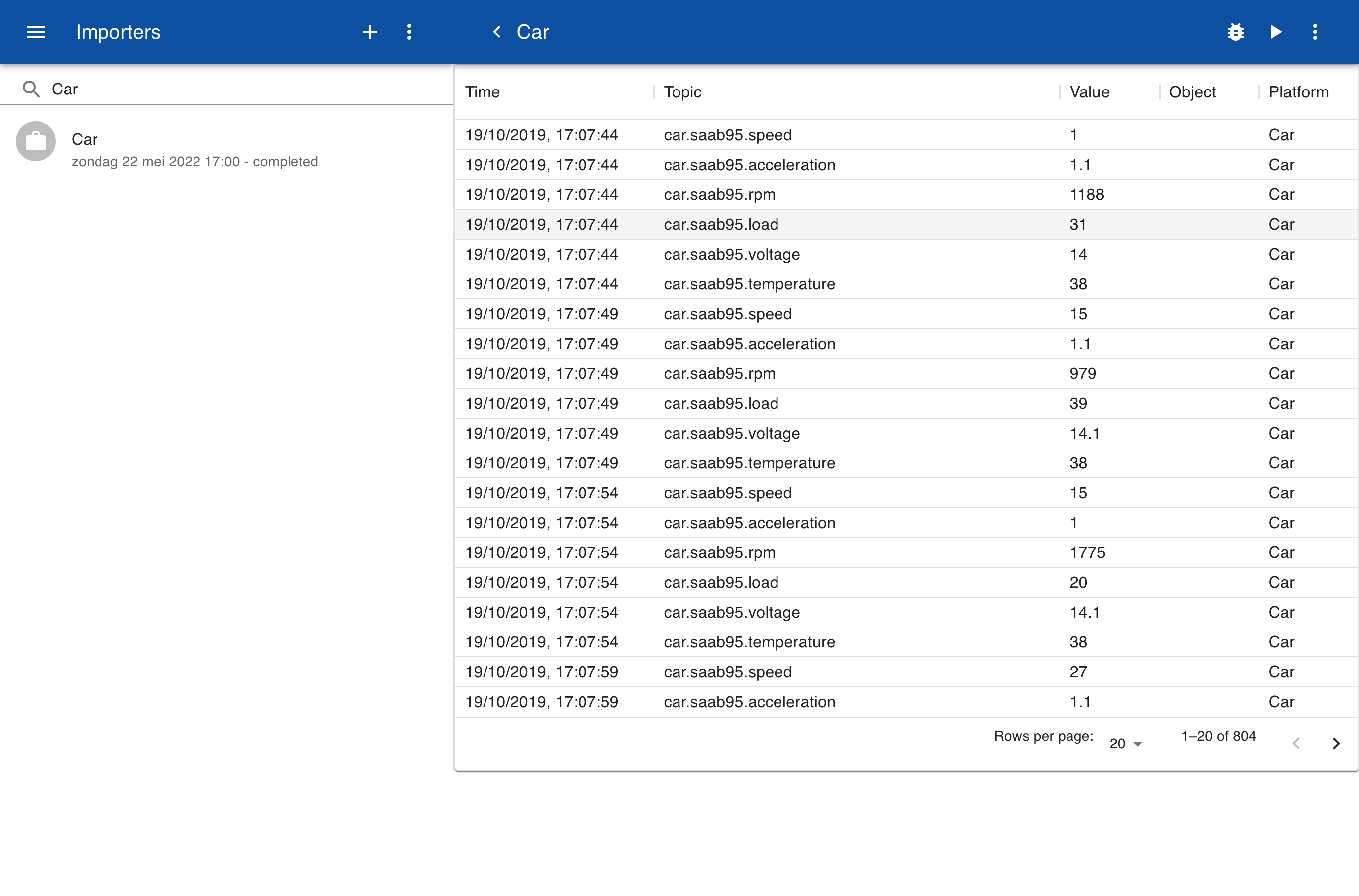Select row car.saab95.load with value 20
Image resolution: width=1359 pixels, height=896 pixels.
coord(906,582)
